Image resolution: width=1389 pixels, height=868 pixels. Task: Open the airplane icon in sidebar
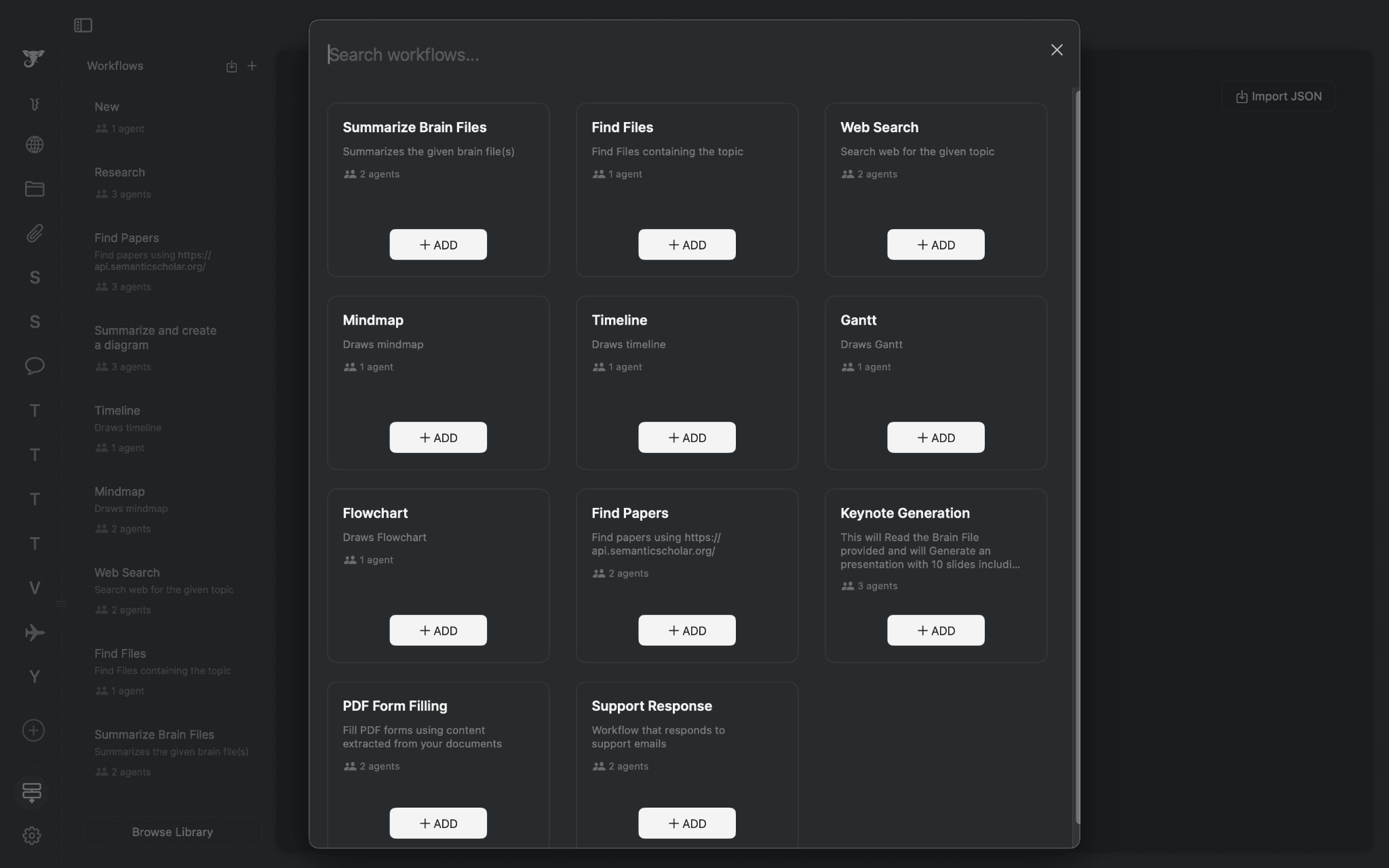(x=35, y=633)
